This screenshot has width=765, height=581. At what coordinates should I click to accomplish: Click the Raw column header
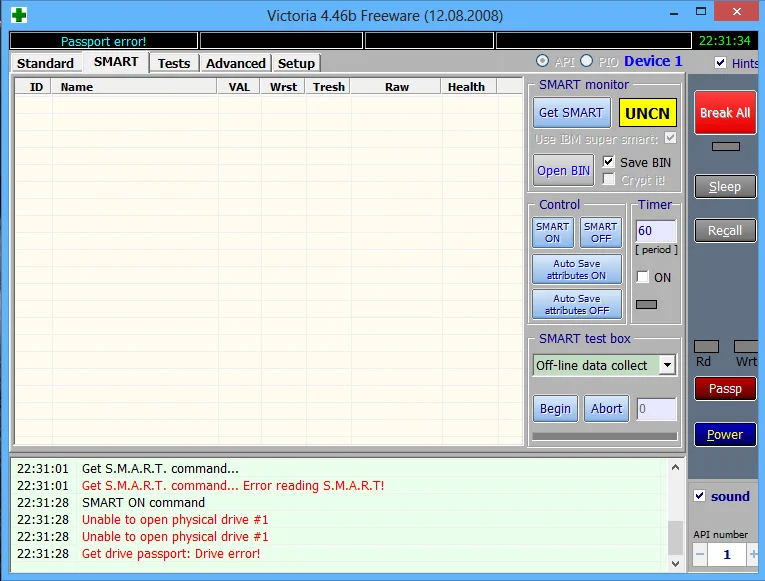396,87
